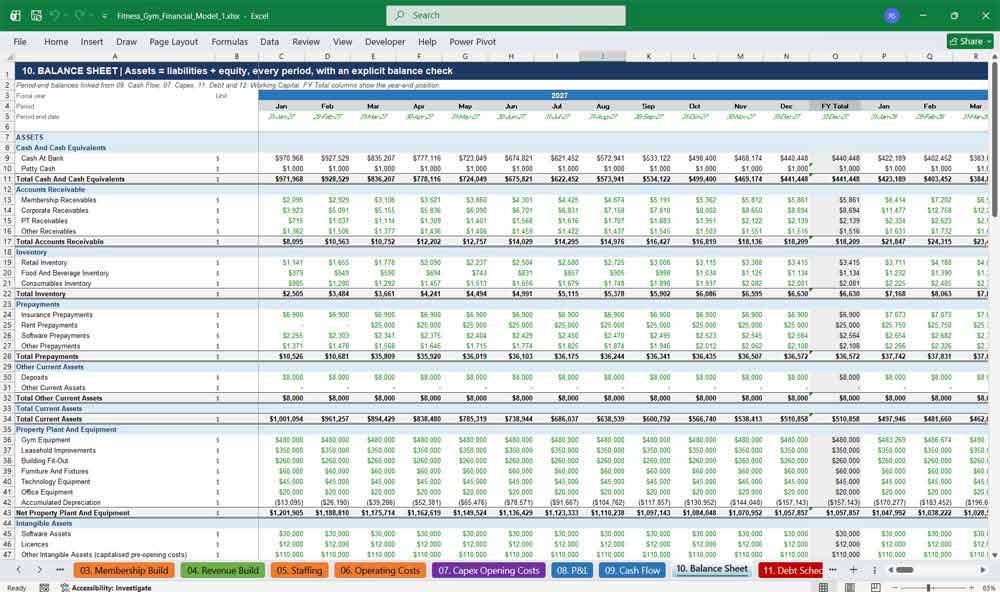The width and height of the screenshot is (1000, 592).
Task: Select column O header
Action: tap(835, 57)
